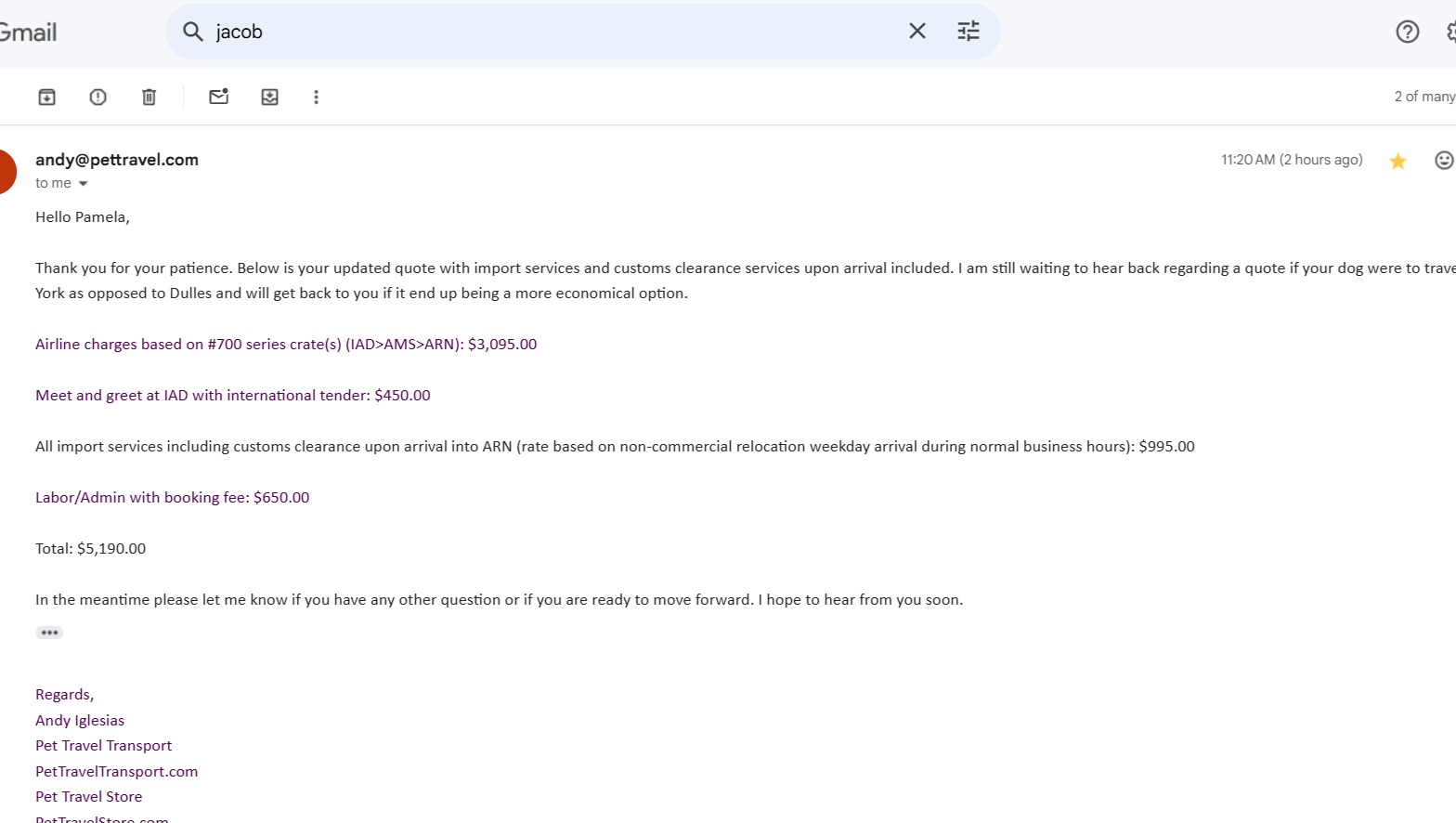Click the 'All import services' quote line
Screen dimensions: 1456x823
pos(615,447)
